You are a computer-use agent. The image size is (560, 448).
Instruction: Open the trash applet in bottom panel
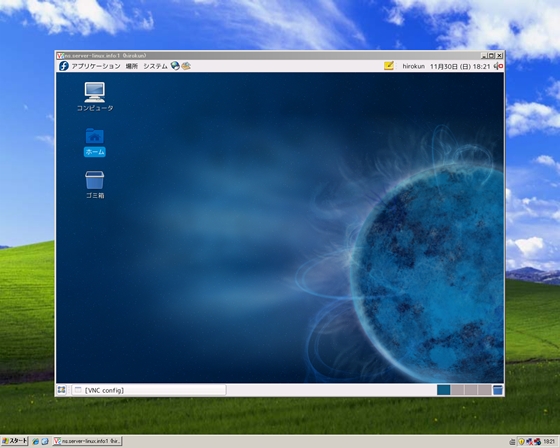click(498, 390)
